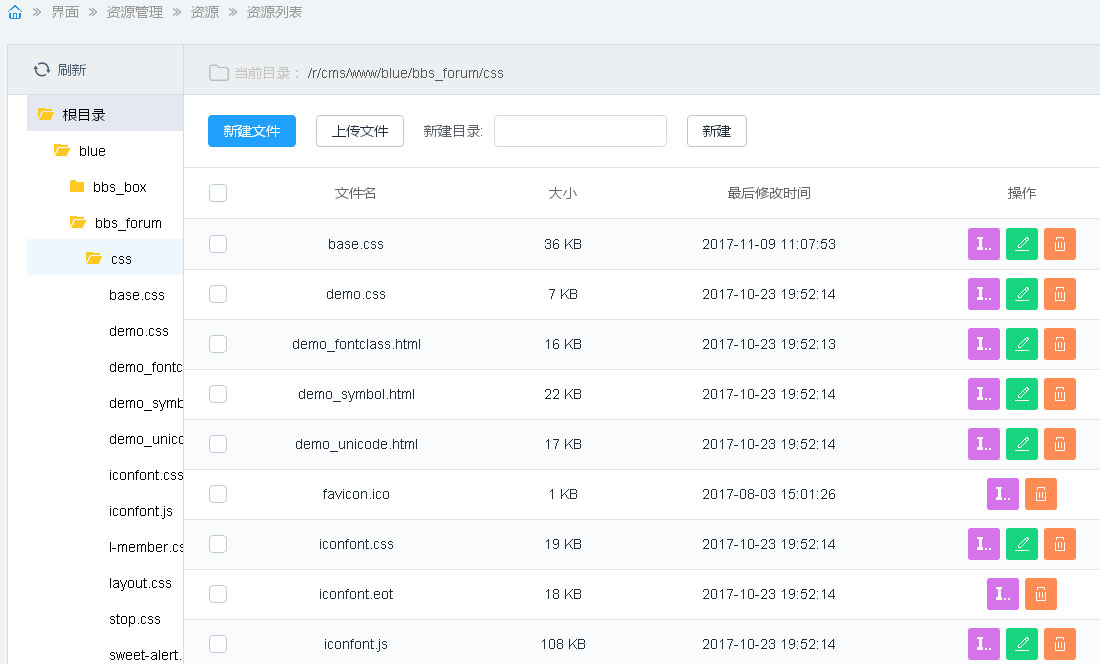Delete iconfont.eot using the trash icon
This screenshot has height=664, width=1100.
(1040, 594)
